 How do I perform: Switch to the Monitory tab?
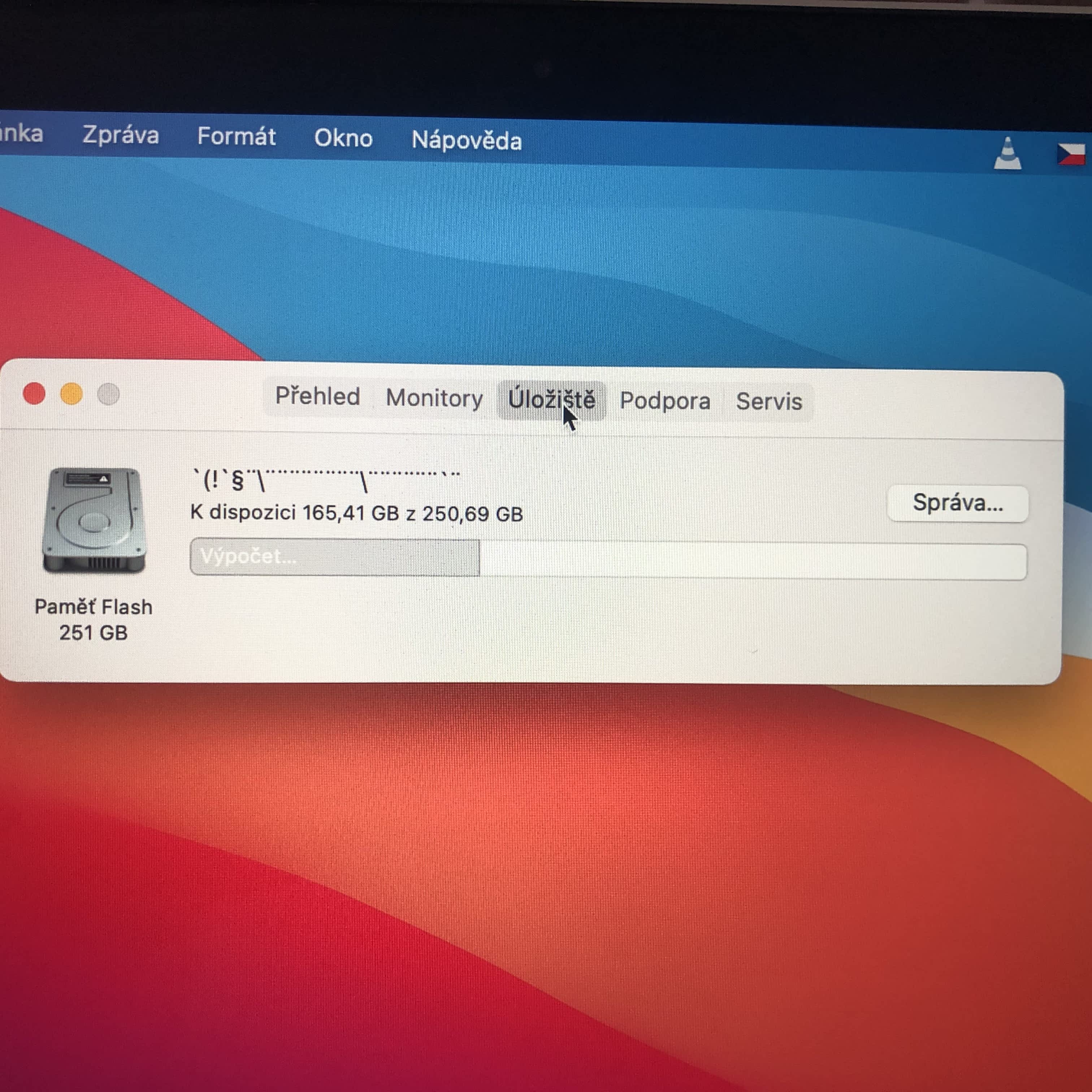[x=434, y=398]
